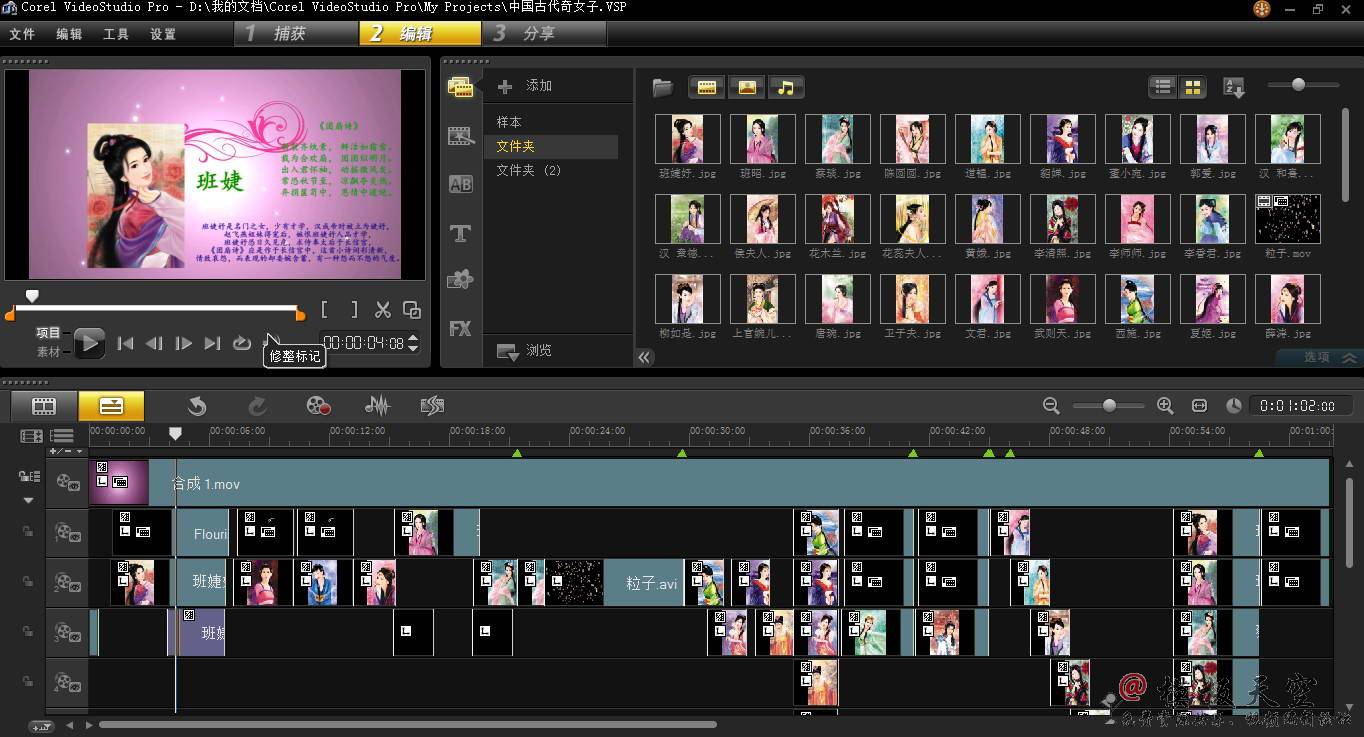Toggle ripple editing lock on video track
The height and width of the screenshot is (737, 1364).
pos(28,478)
